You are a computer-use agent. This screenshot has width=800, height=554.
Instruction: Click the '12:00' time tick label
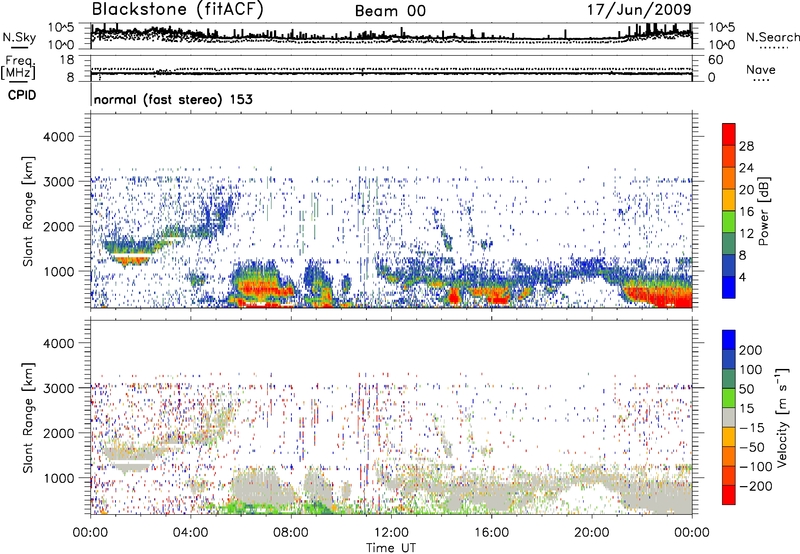[391, 533]
